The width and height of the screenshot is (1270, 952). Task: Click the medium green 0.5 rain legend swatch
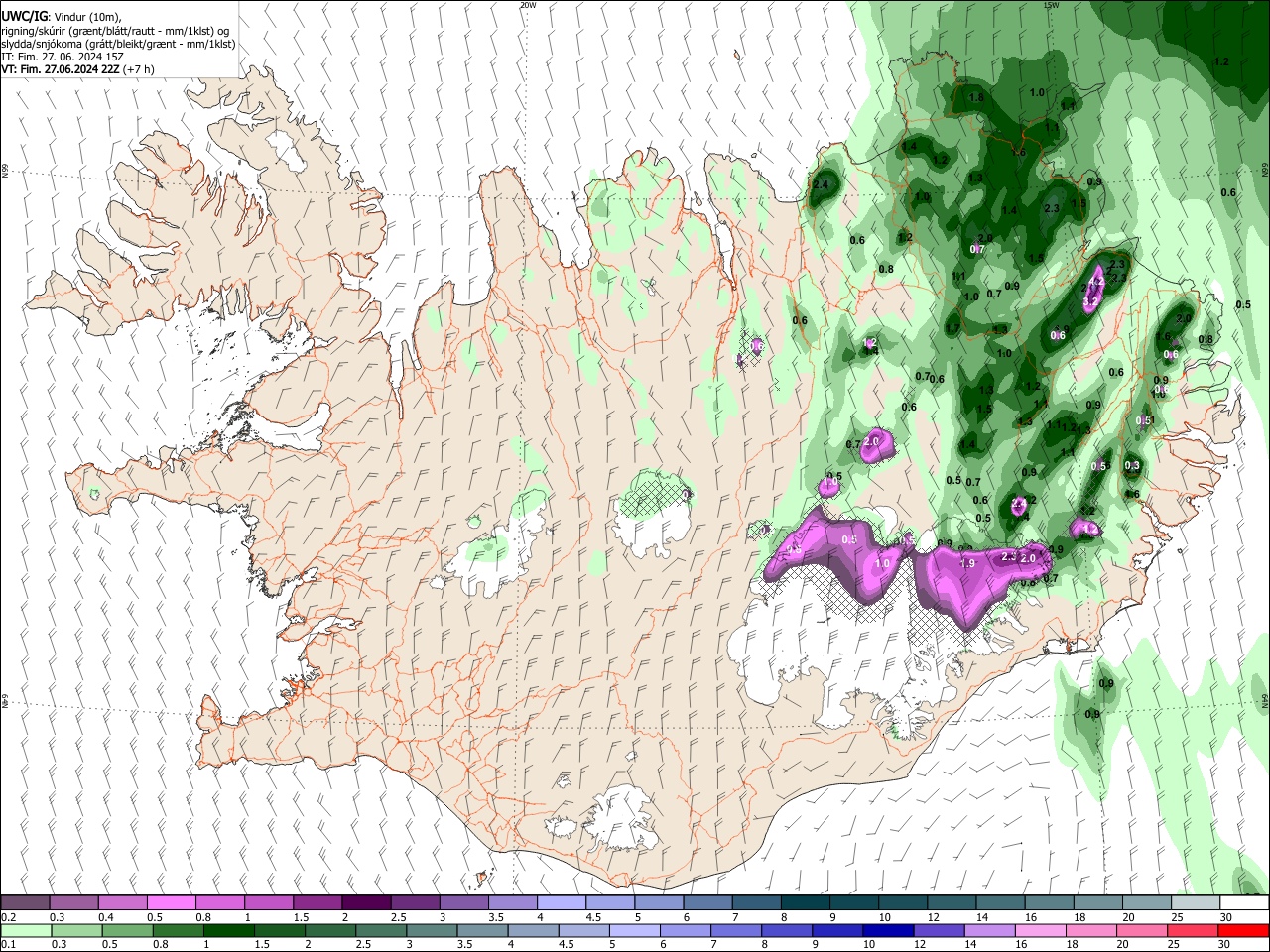(127, 931)
